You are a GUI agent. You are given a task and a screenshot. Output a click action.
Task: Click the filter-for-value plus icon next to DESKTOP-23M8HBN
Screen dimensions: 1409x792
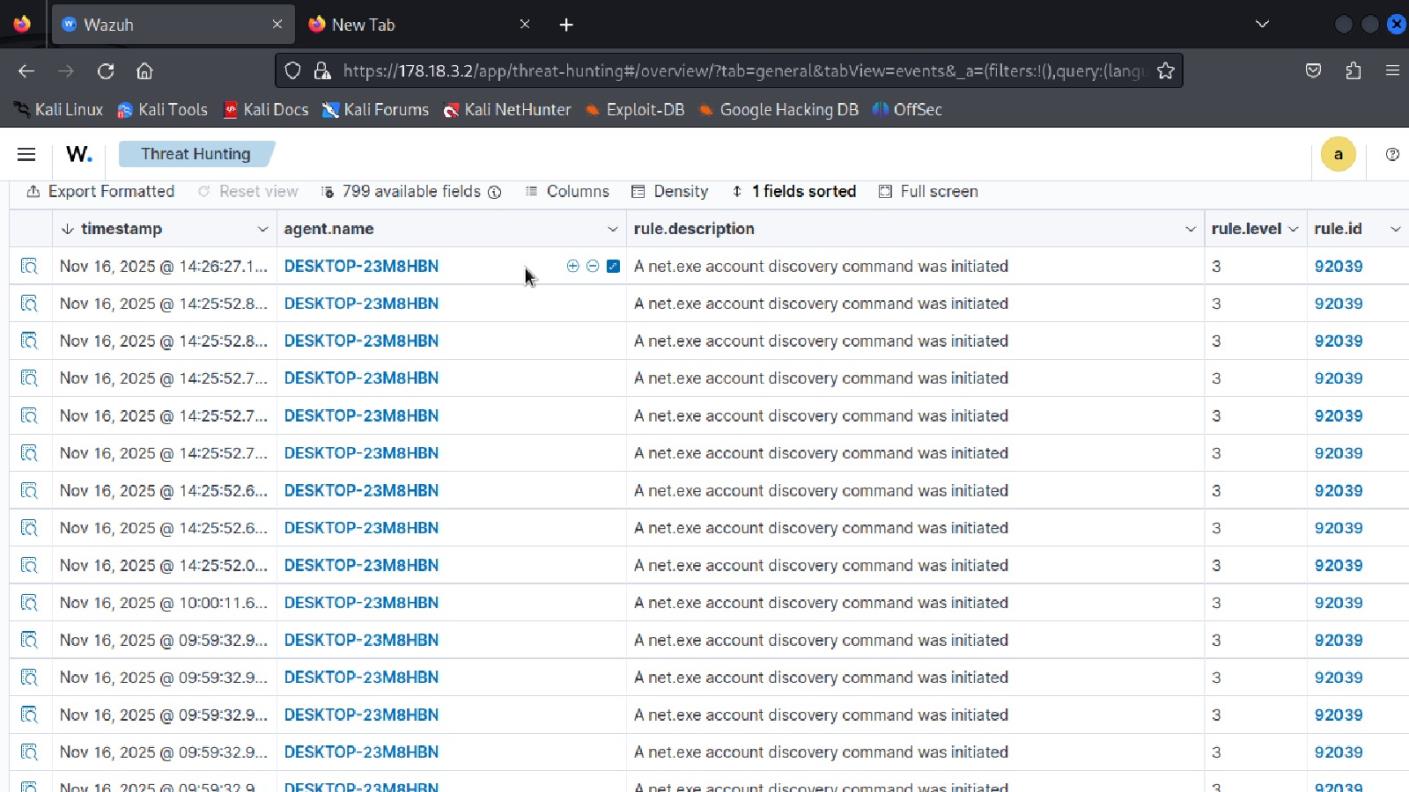[x=572, y=266]
